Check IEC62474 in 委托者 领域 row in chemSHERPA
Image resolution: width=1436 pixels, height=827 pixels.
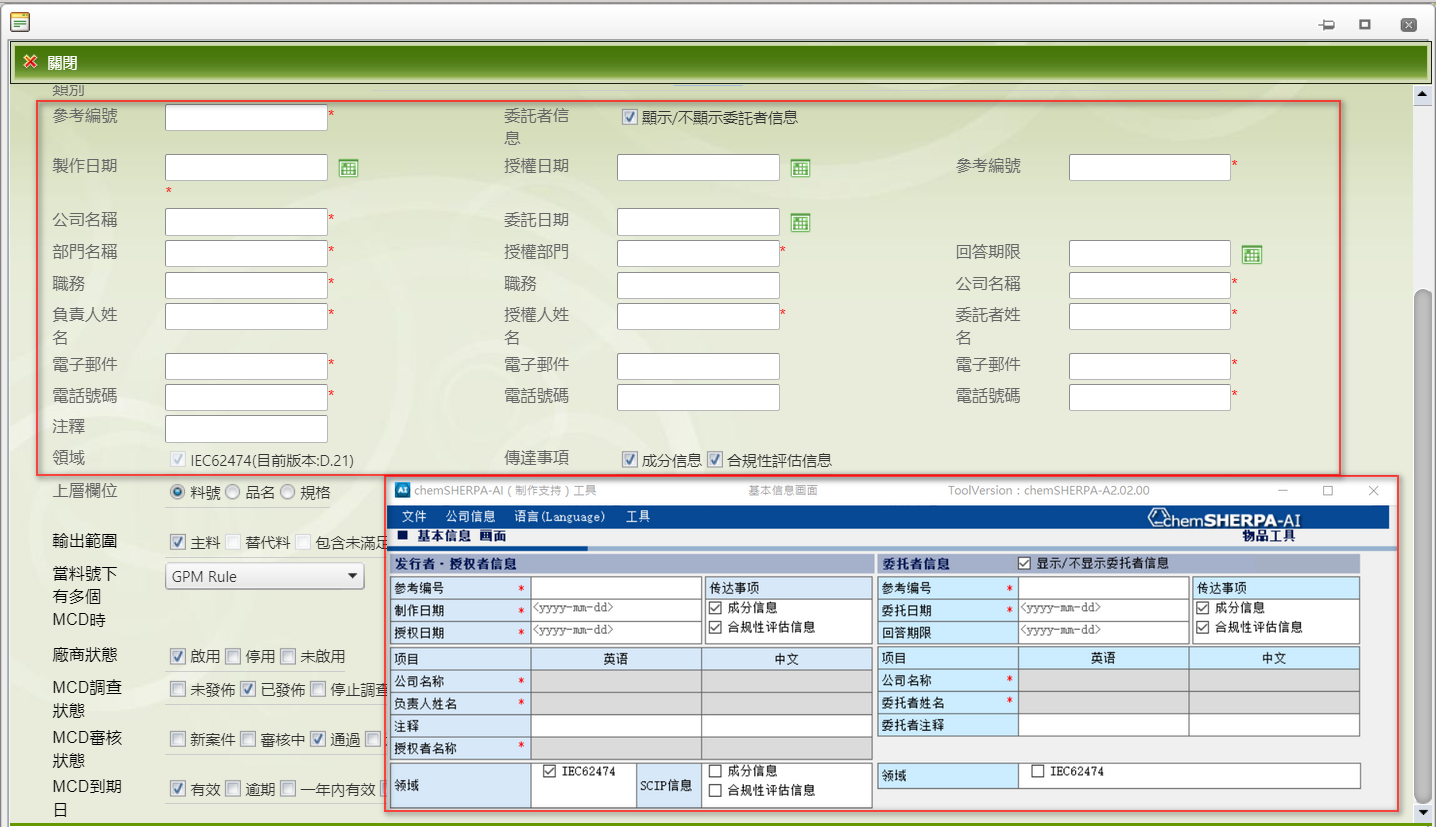pos(1038,771)
